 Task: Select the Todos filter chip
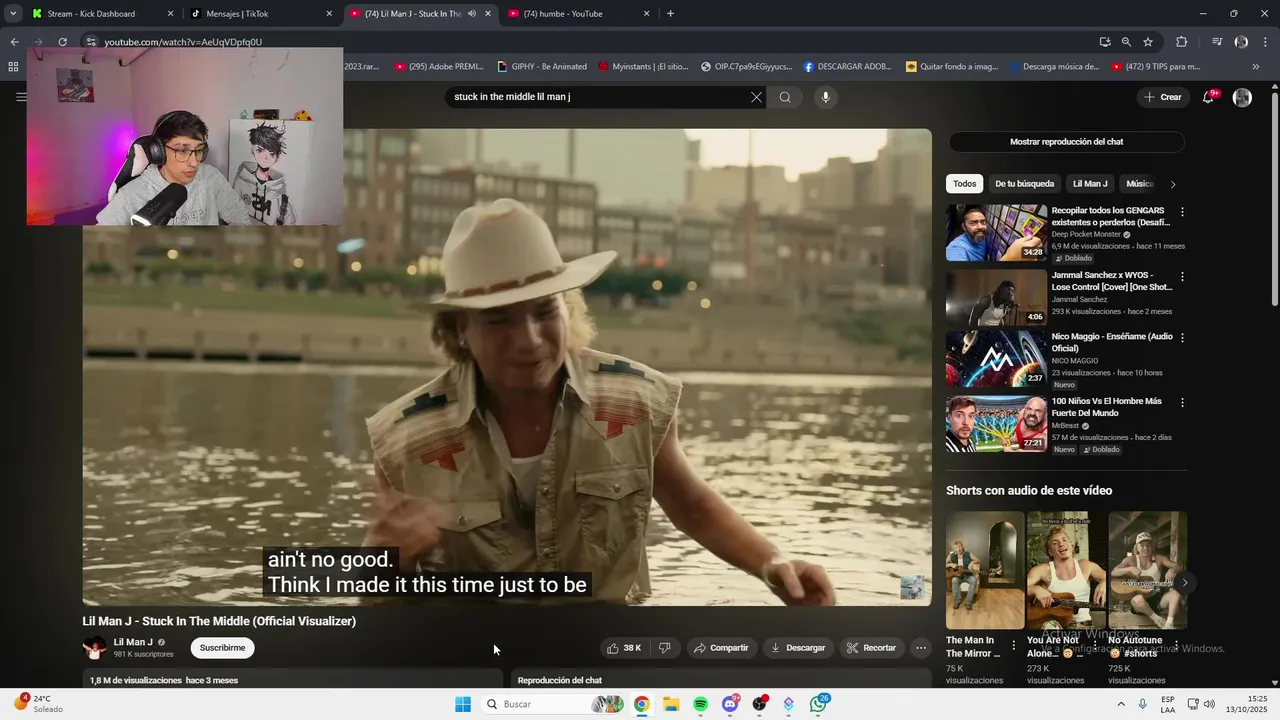pos(964,184)
